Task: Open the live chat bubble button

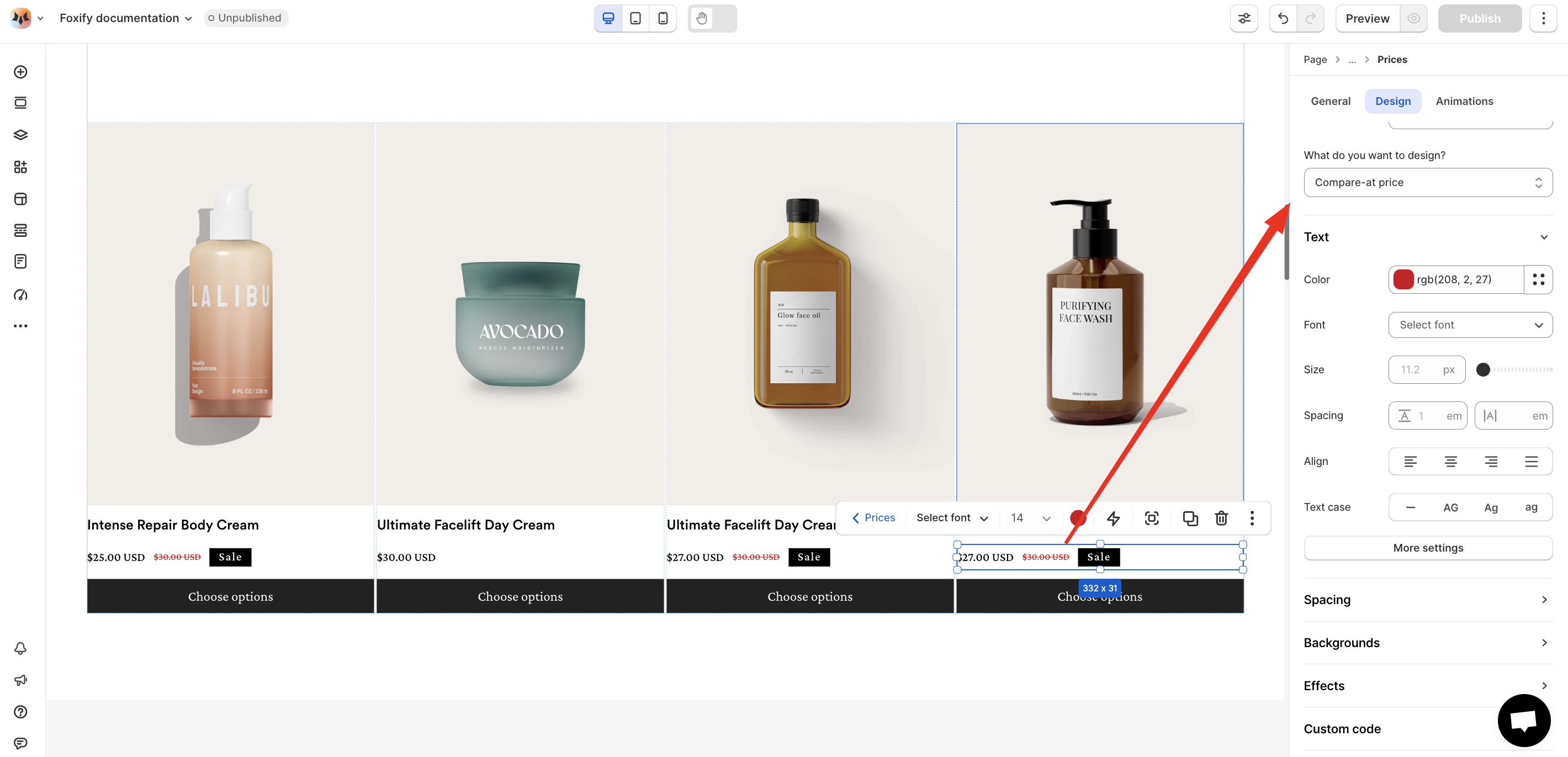Action: tap(1524, 721)
